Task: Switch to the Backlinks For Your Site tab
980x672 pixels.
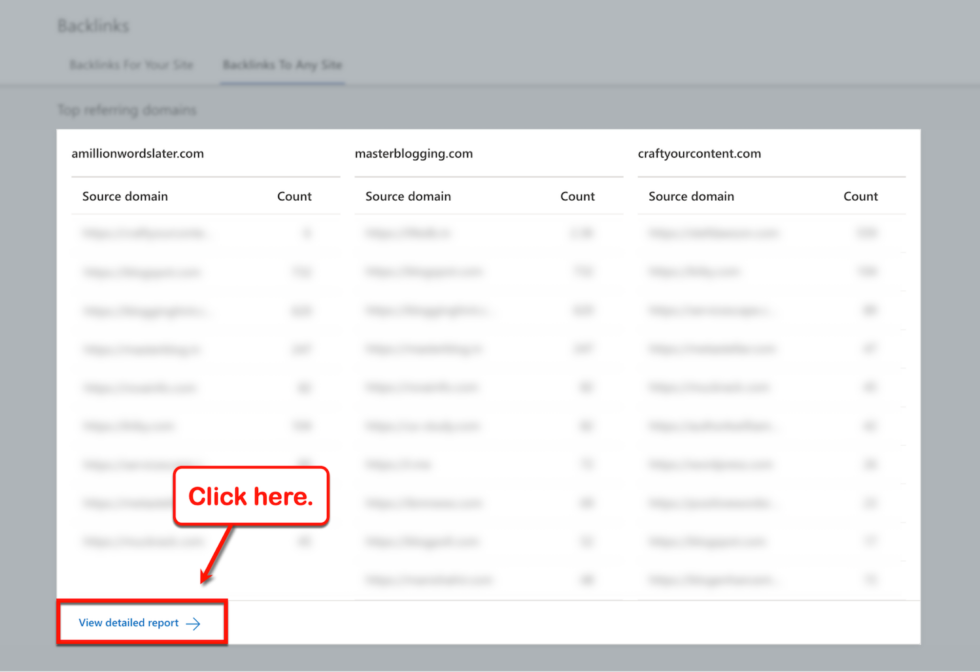Action: tap(131, 63)
